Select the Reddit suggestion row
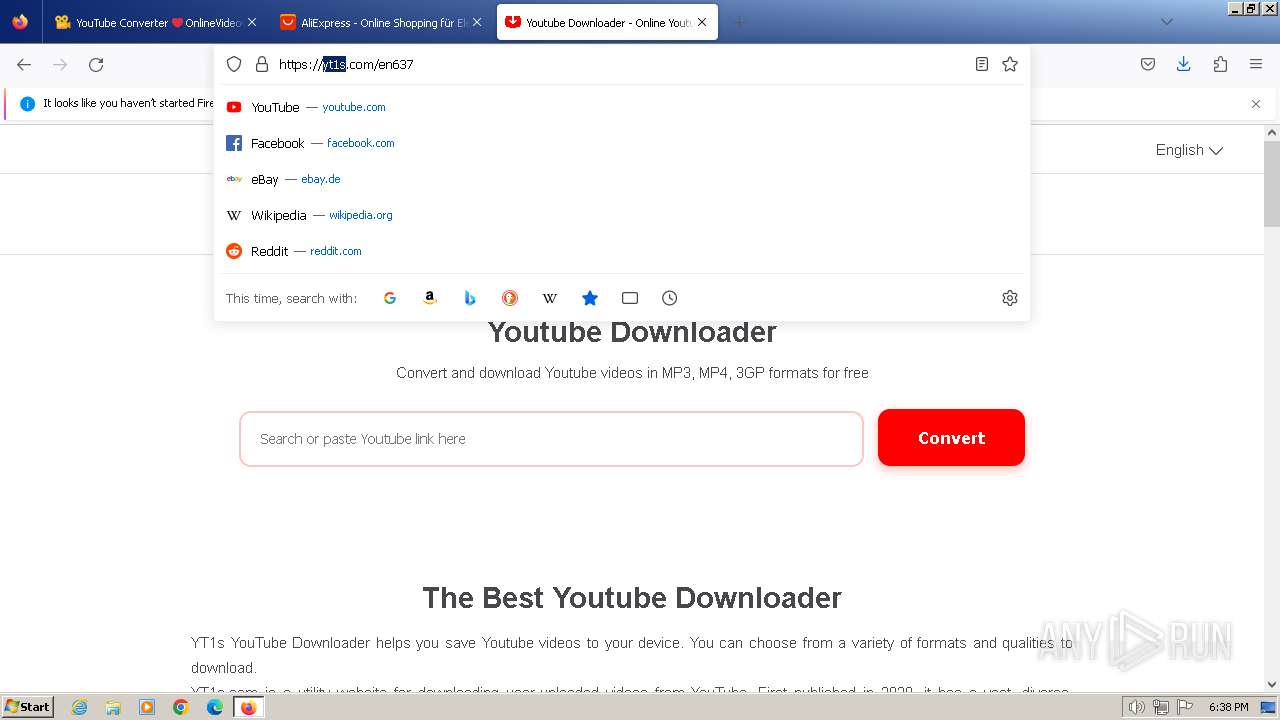The width and height of the screenshot is (1280, 720). click(x=622, y=251)
